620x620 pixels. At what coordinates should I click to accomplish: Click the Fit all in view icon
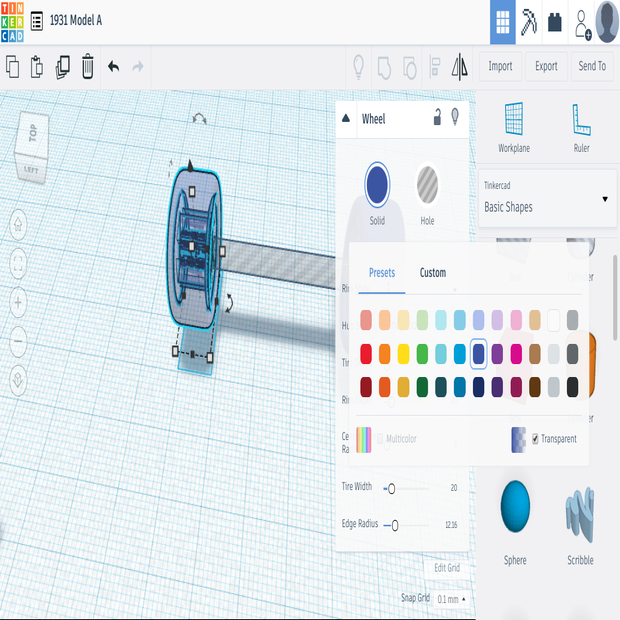18,263
